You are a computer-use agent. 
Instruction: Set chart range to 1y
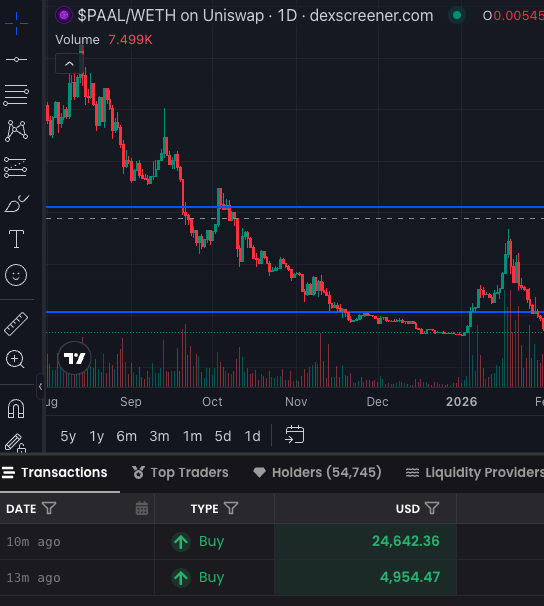pyautogui.click(x=97, y=436)
